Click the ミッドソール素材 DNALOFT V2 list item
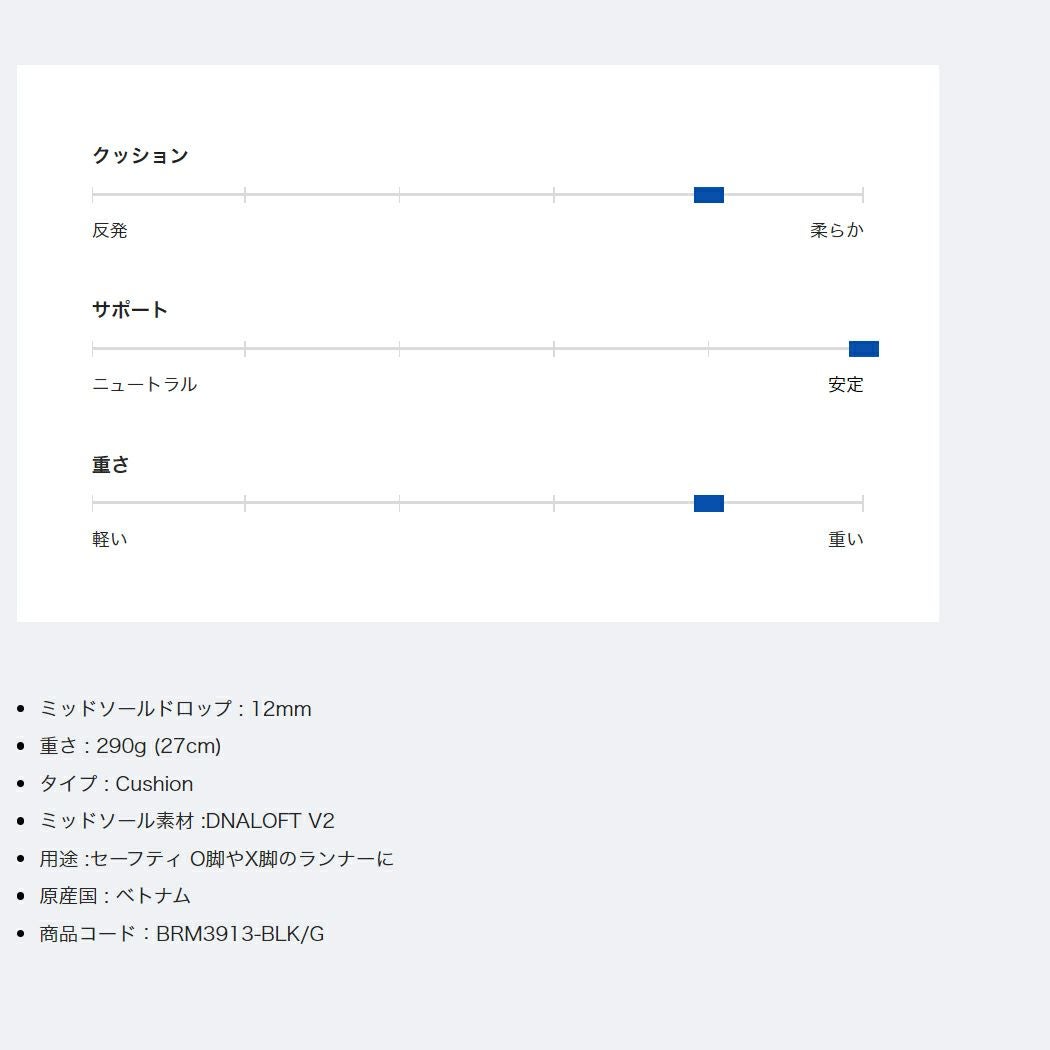 click(187, 821)
